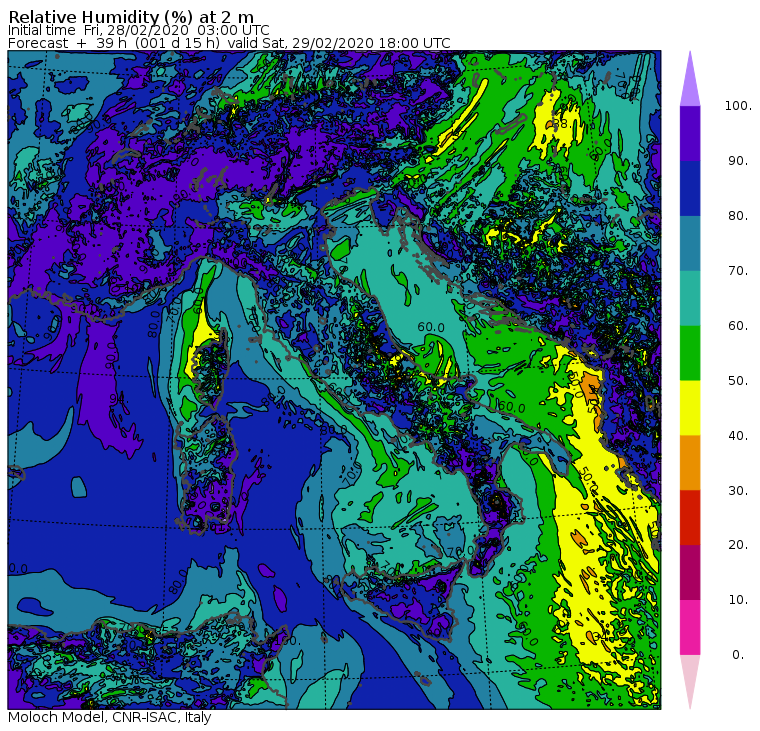The width and height of the screenshot is (760, 731).
Task: Click the green 50–60 colorbar segment
Action: point(690,353)
